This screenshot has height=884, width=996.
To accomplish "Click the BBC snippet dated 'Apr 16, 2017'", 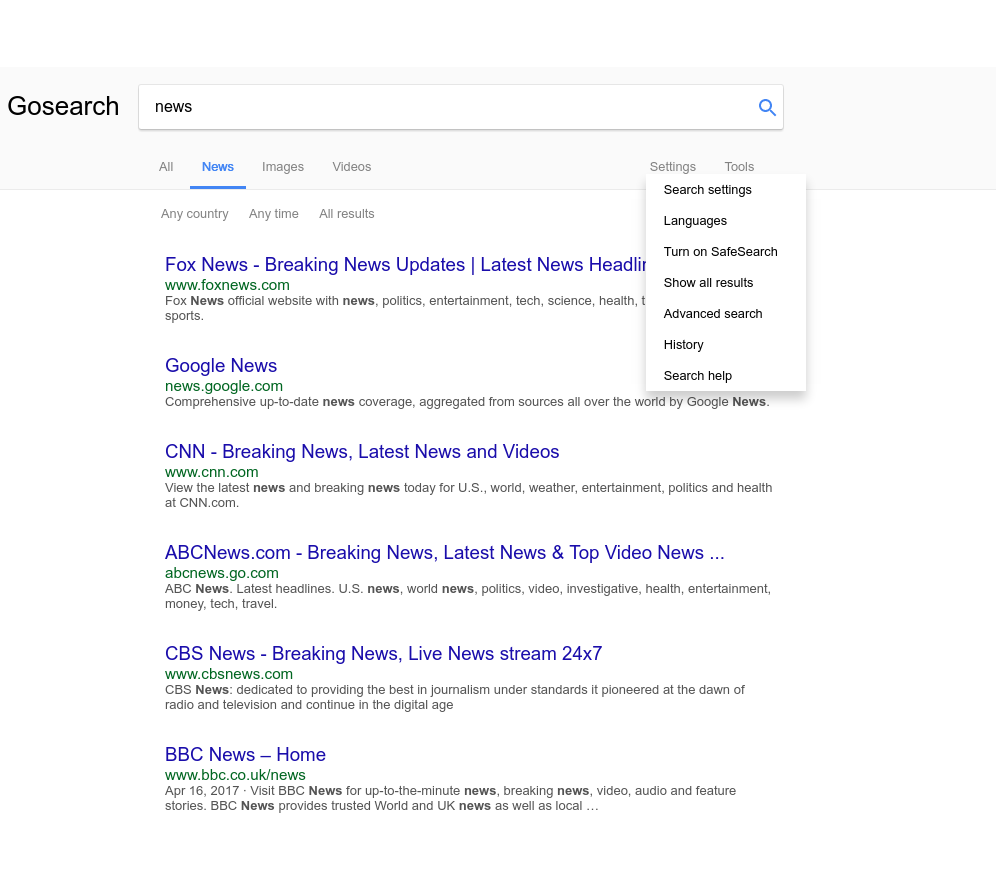I will tap(450, 798).
